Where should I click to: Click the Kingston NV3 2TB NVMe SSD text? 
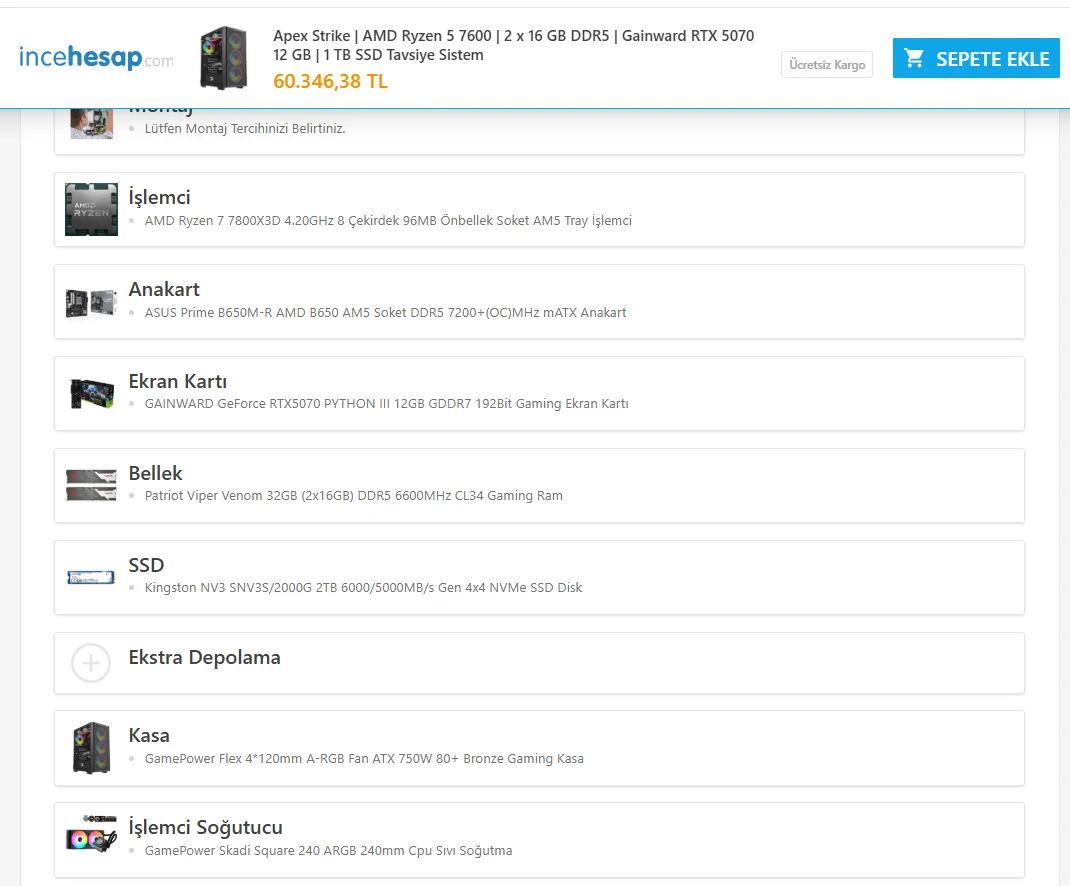pos(363,588)
